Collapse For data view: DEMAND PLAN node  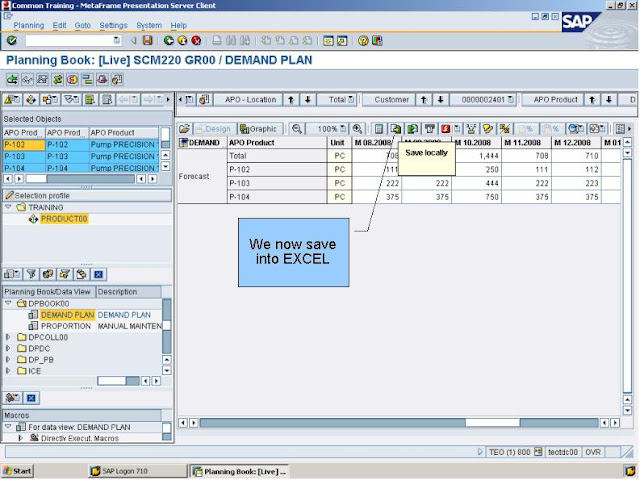tap(8, 427)
